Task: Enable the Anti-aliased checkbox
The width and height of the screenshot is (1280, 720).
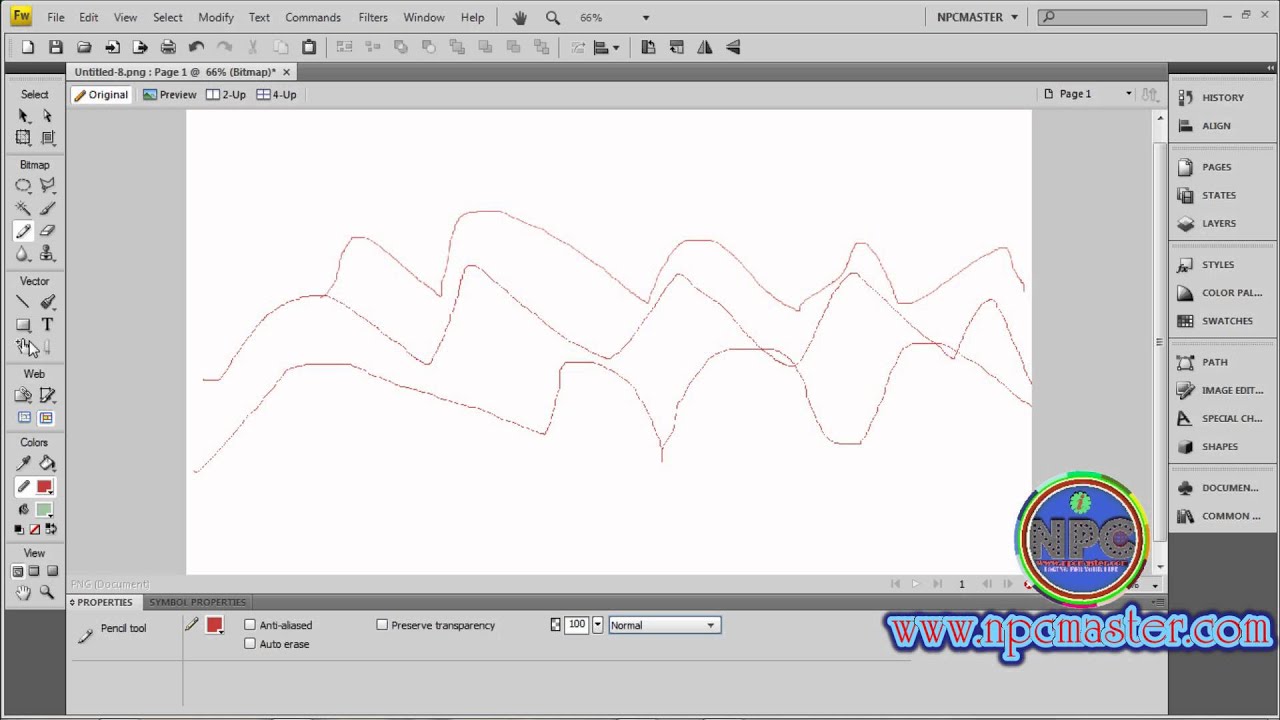Action: tap(250, 625)
